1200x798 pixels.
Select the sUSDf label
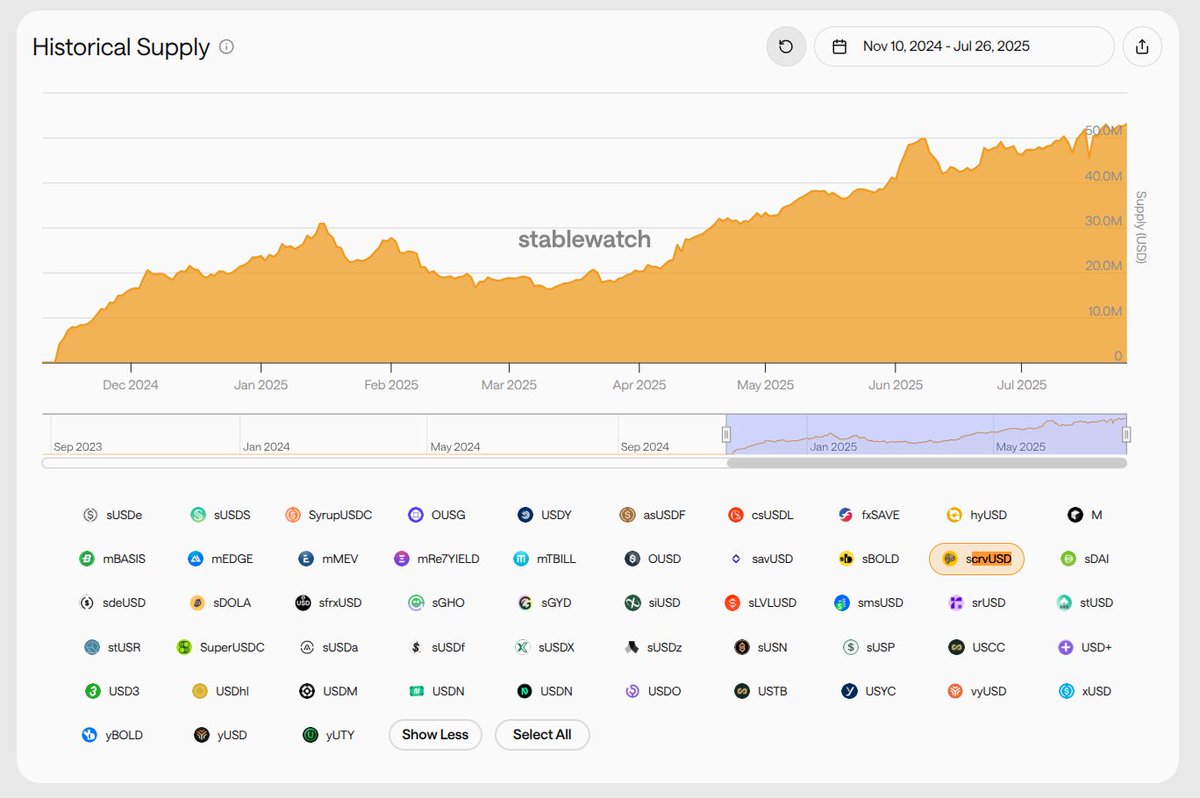coord(448,647)
